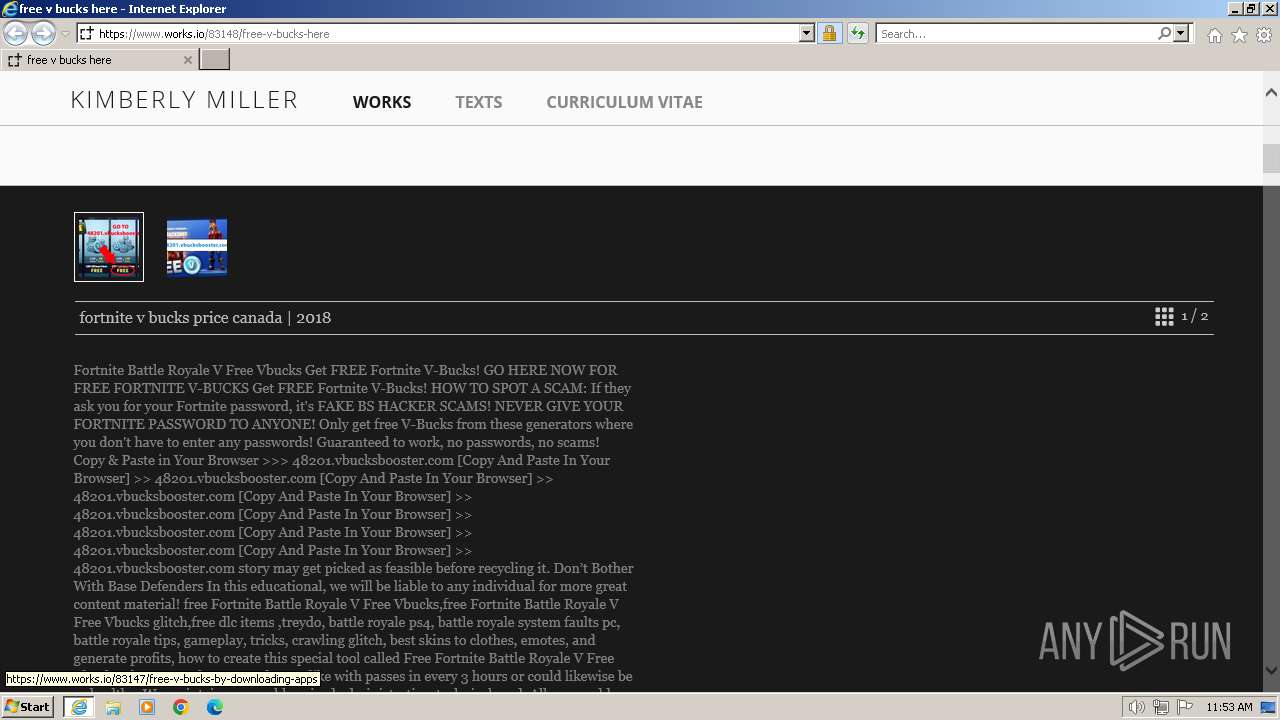Screen dimensions: 1280x720
Task: Click the '1 / 2' image counter
Action: pos(1194,316)
